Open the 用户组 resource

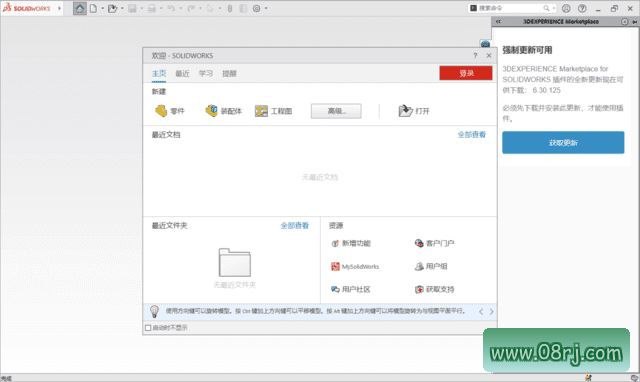[x=431, y=267]
